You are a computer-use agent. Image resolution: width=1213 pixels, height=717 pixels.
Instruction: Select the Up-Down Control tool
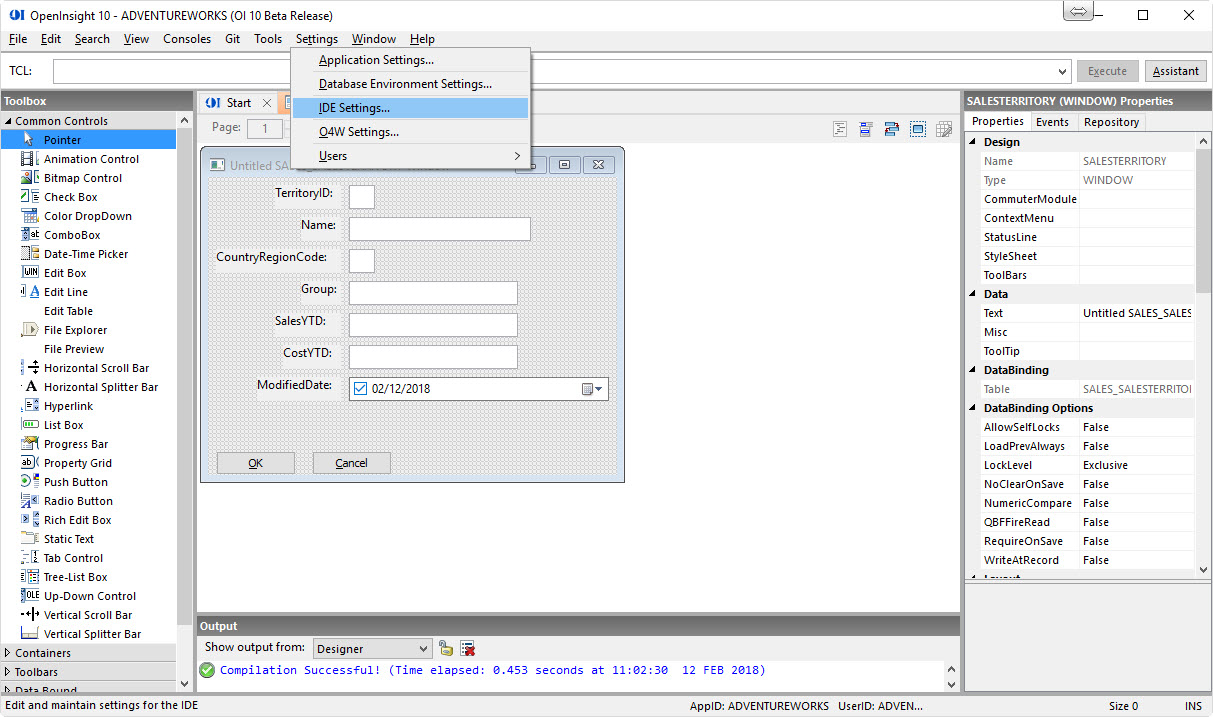pos(88,596)
